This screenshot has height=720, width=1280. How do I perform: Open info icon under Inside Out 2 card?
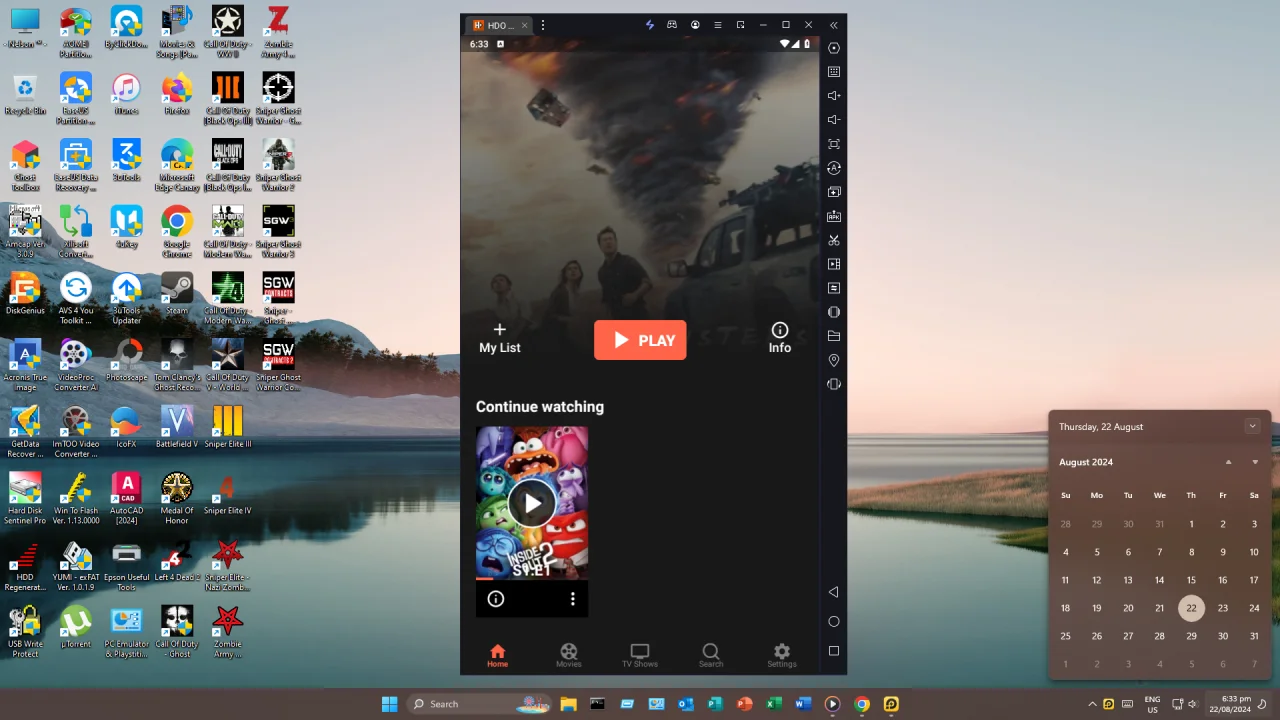(x=496, y=599)
